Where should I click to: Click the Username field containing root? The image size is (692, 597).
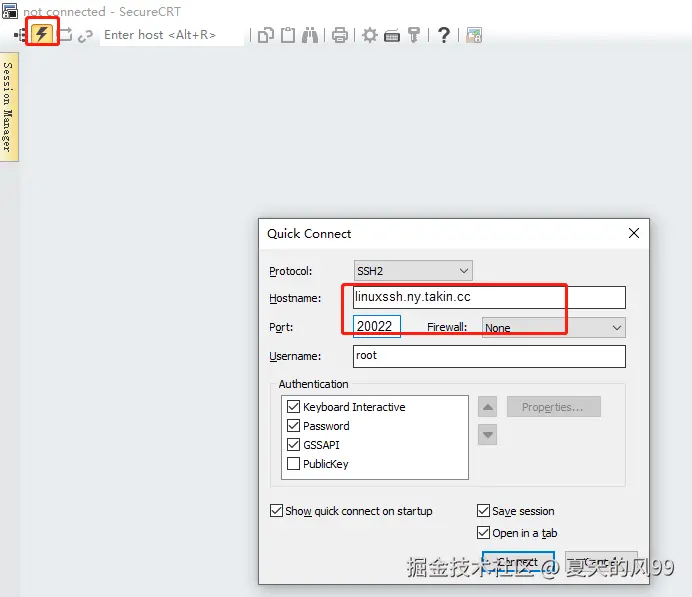coord(489,356)
